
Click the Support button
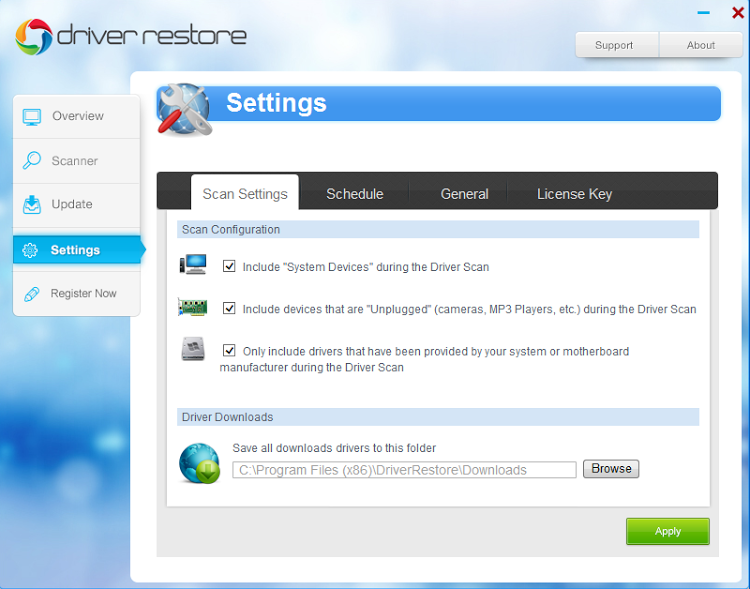pos(617,45)
